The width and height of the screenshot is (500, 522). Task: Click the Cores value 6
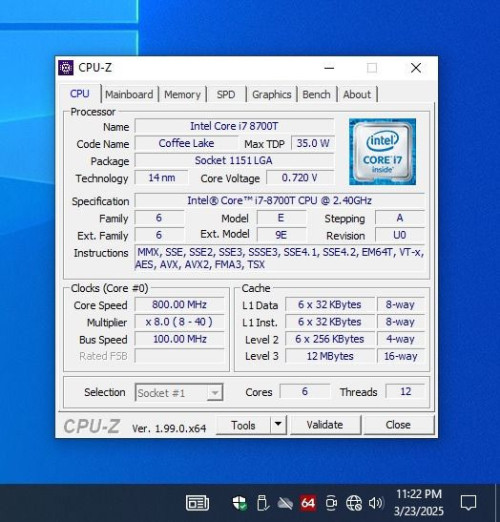tap(305, 391)
